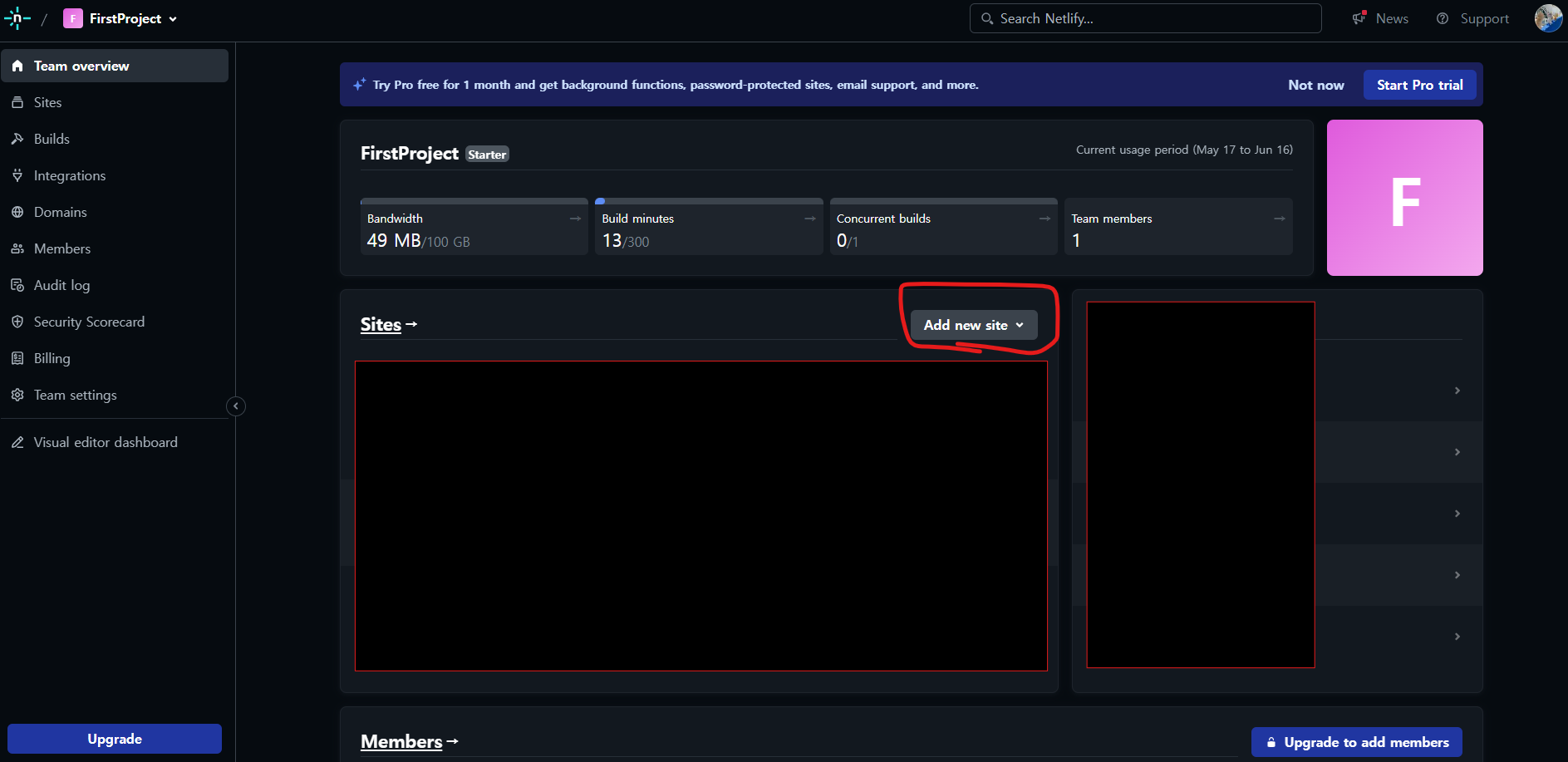Click the arrow on Build minutes card
Viewport: 1568px width, 762px height.
pyautogui.click(x=810, y=219)
